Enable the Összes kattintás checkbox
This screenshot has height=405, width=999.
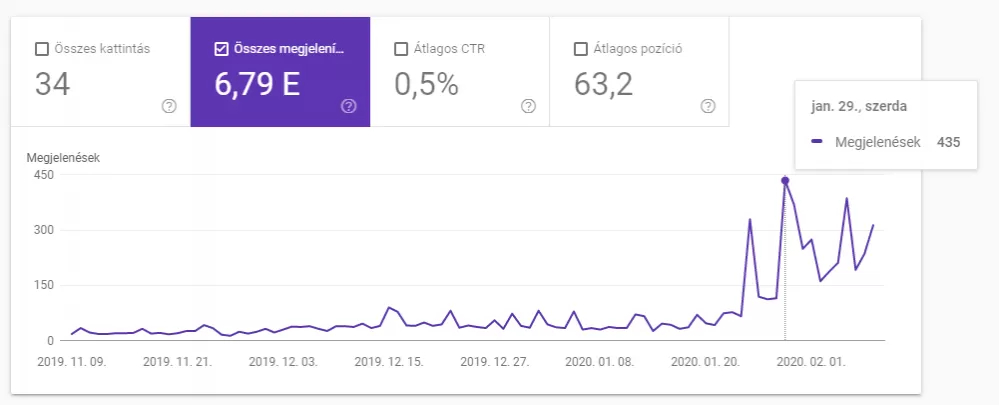click(41, 49)
